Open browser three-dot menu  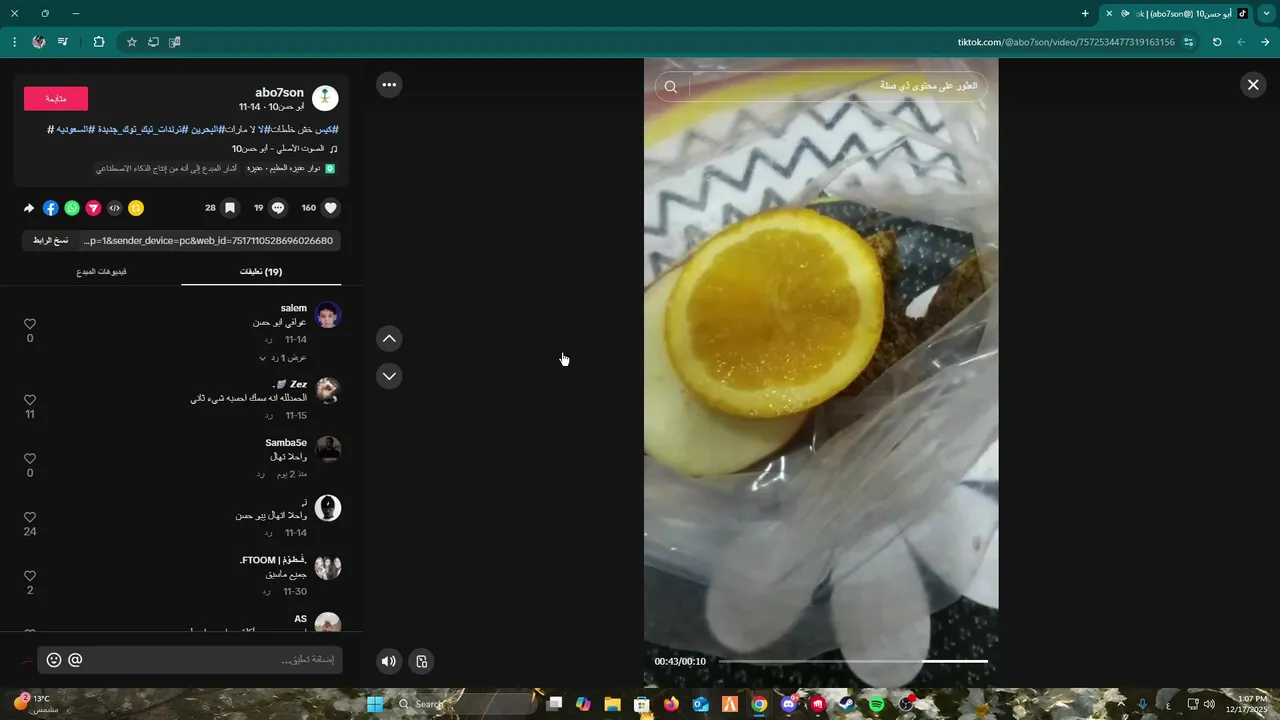(x=14, y=42)
